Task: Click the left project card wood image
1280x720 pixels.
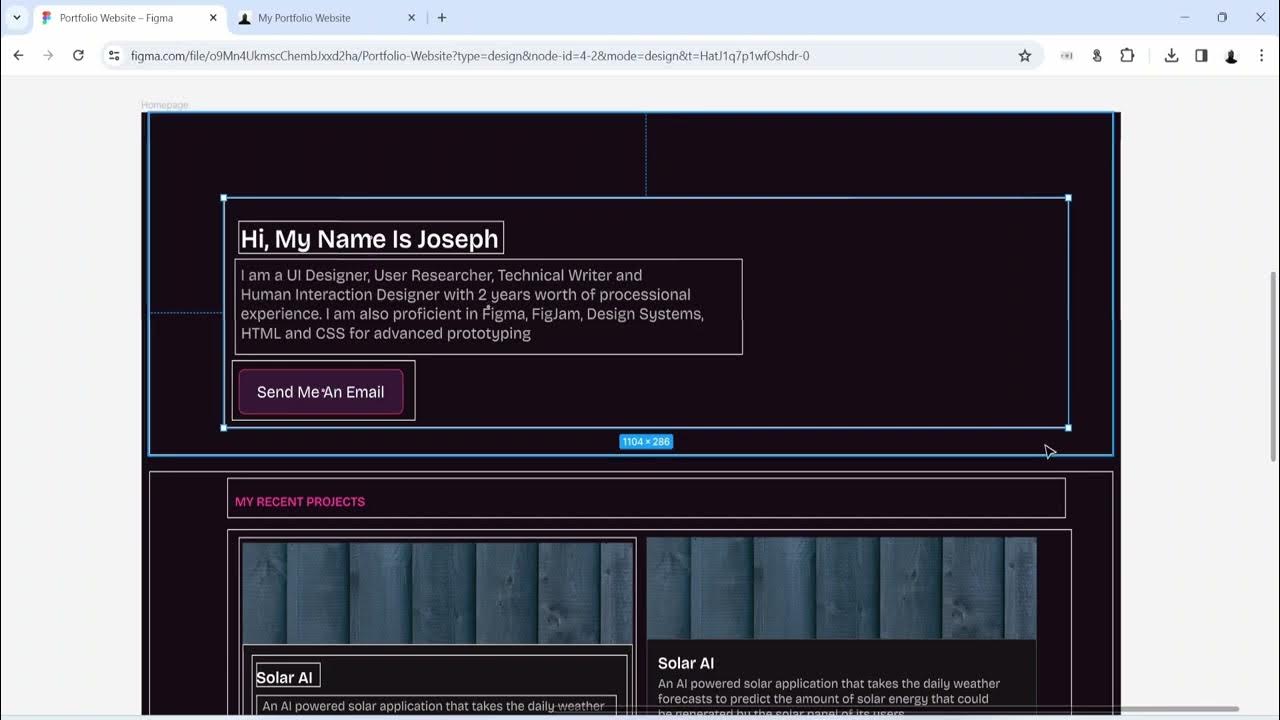Action: (437, 593)
